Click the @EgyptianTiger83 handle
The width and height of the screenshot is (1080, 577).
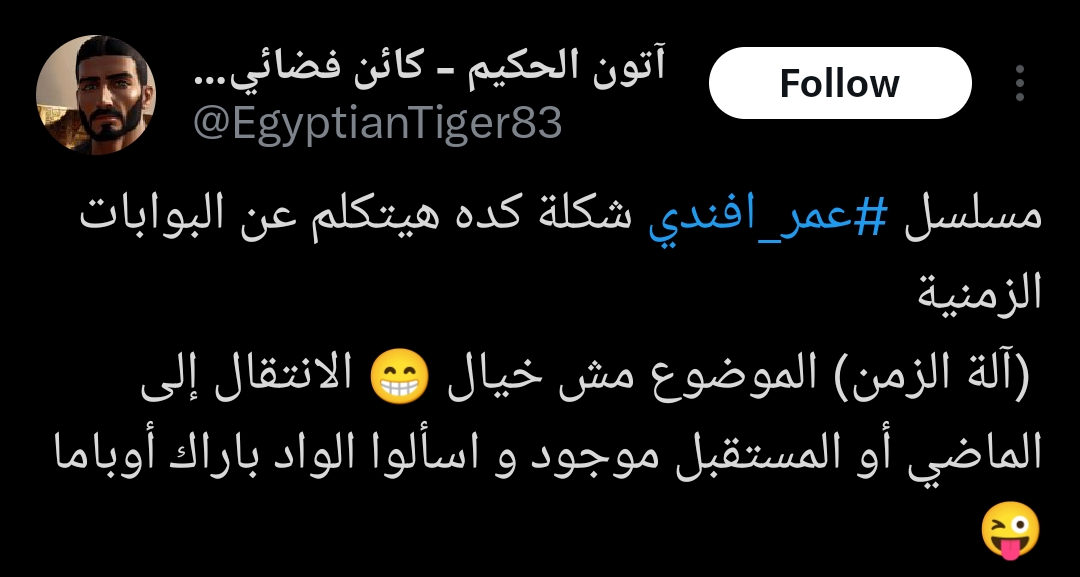coord(377,124)
